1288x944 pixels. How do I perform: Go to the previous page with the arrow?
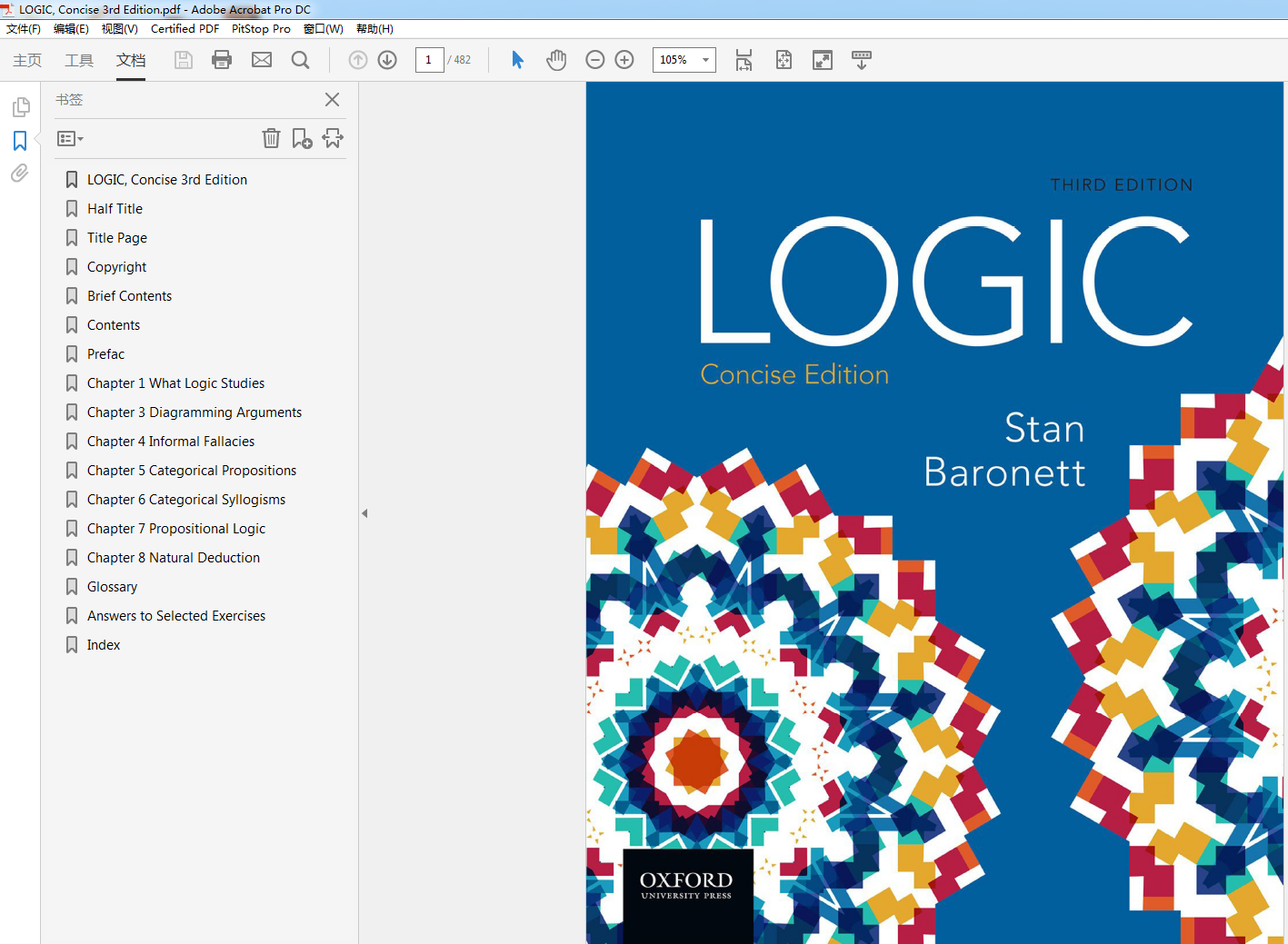(358, 60)
